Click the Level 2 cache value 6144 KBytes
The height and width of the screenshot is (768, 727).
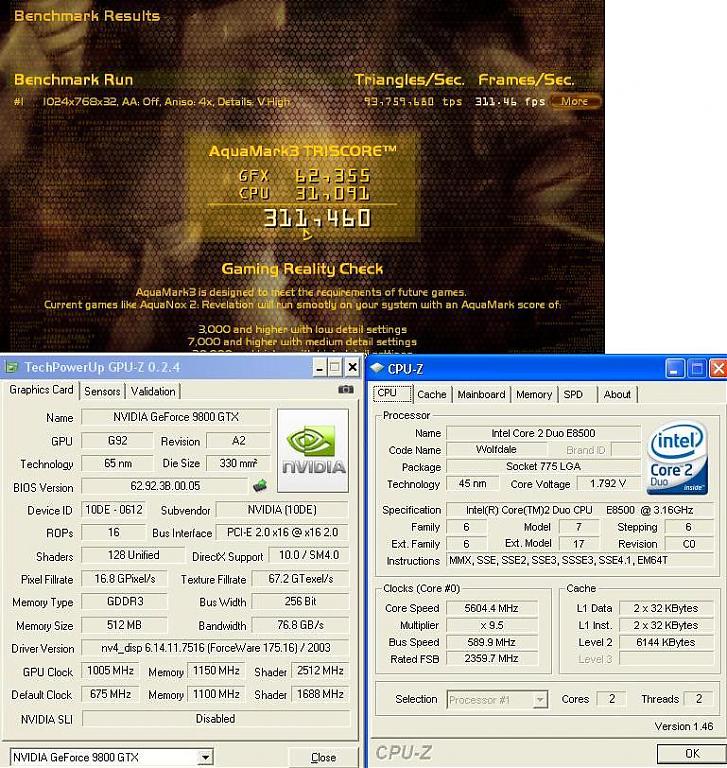pyautogui.click(x=665, y=642)
